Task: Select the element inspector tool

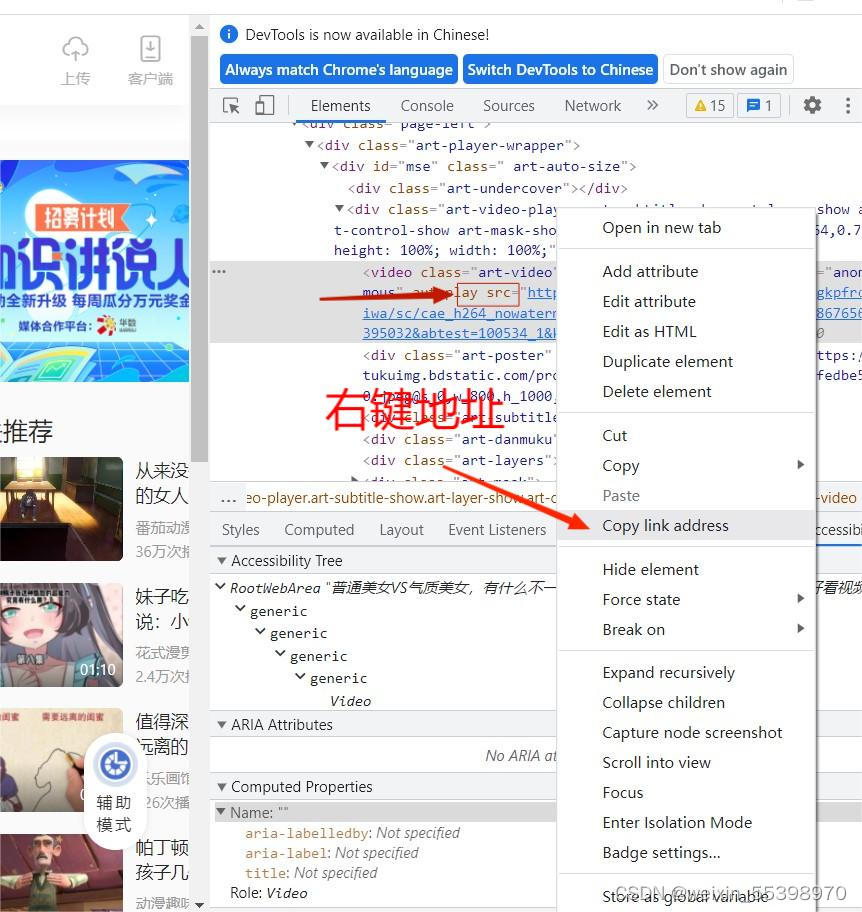Action: pos(230,105)
